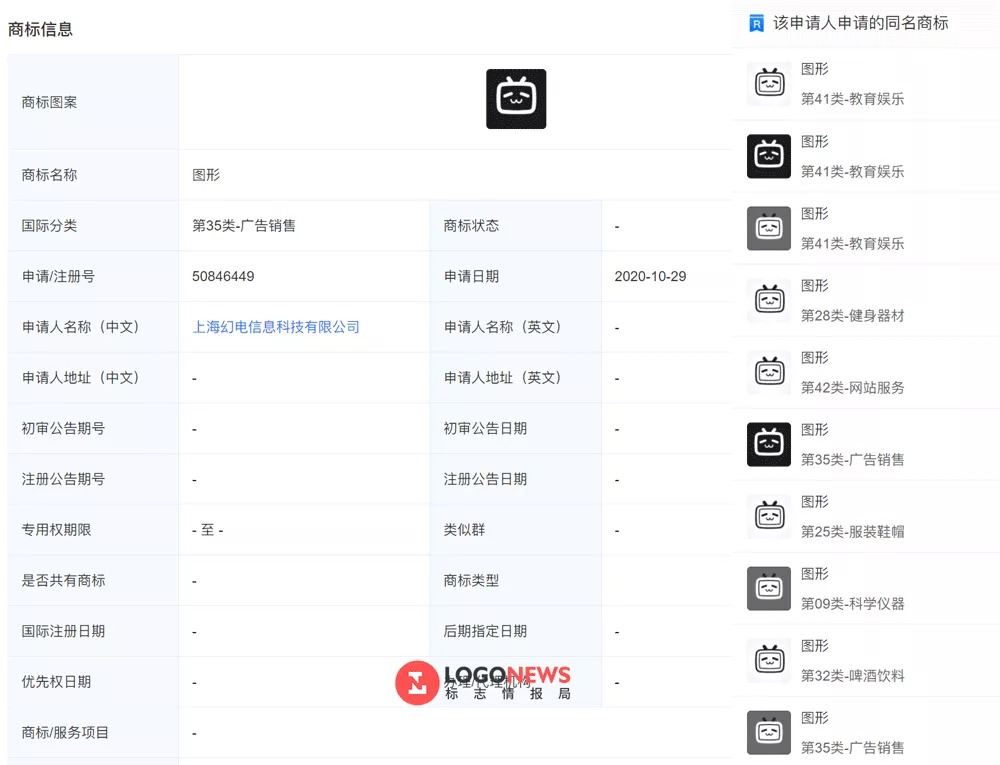This screenshot has height=765, width=1000.
Task: Click the sidebar heading 该申请人申请的同名商标
Action: (x=860, y=23)
